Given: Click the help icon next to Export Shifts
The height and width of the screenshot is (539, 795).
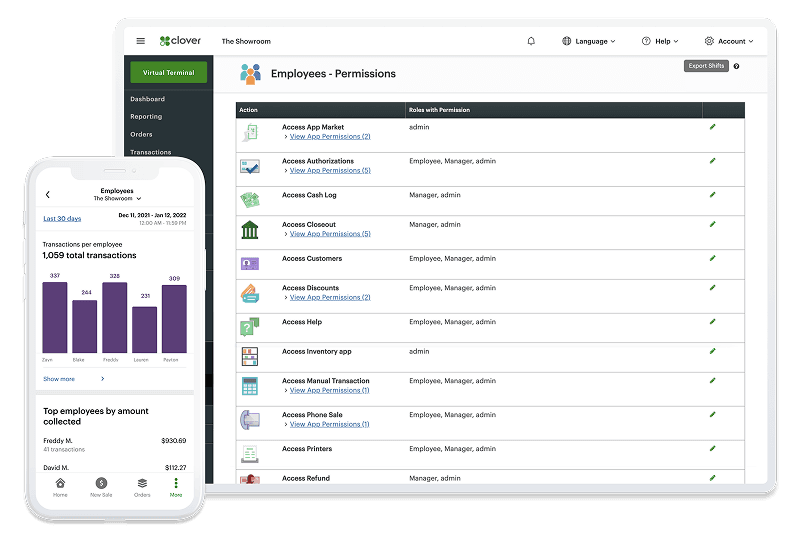Looking at the screenshot, I should (x=736, y=66).
